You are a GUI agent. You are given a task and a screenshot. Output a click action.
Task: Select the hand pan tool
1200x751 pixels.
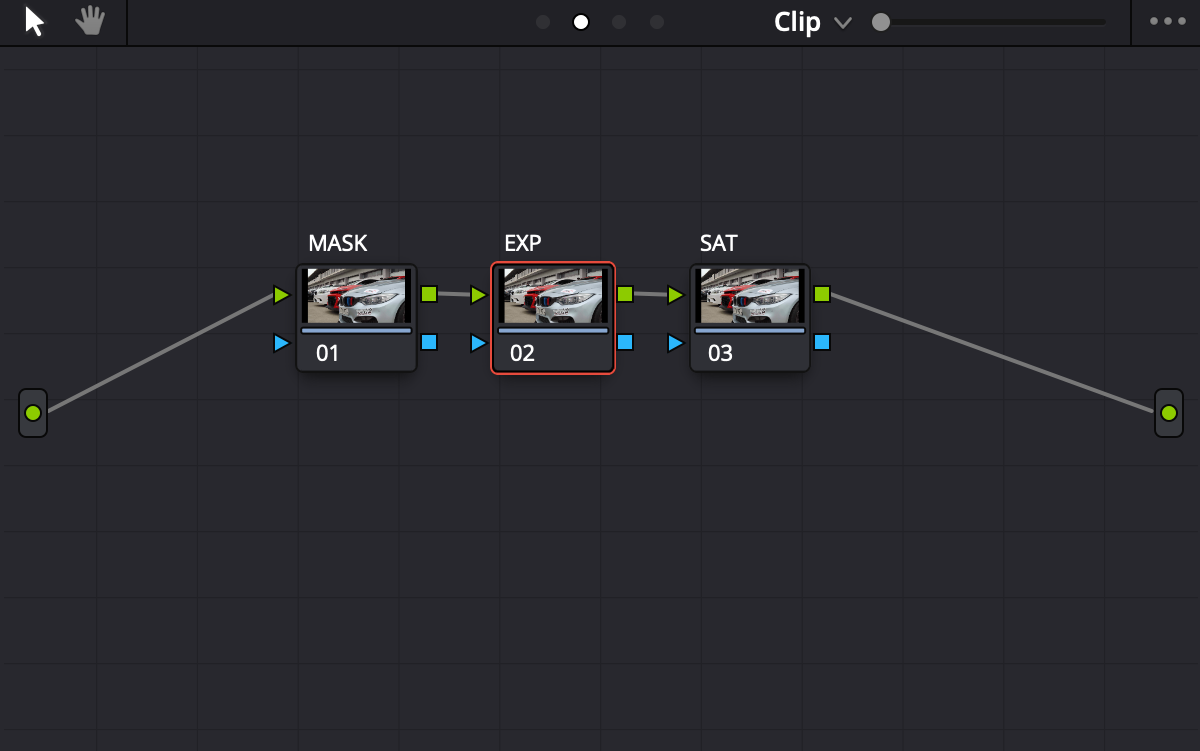point(89,21)
